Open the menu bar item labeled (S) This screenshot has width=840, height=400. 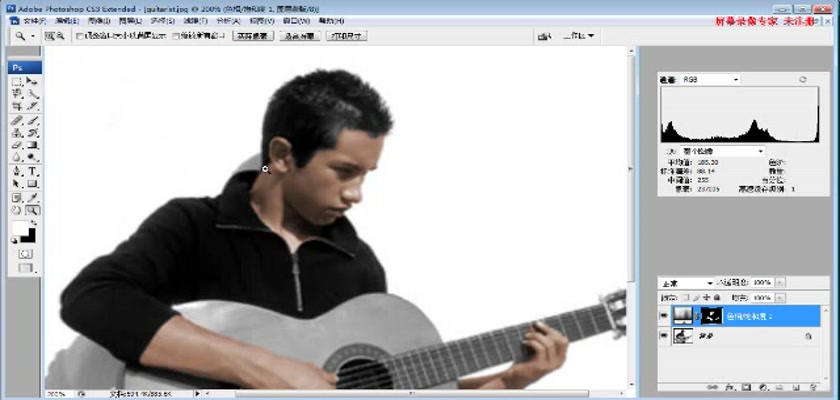coord(162,21)
